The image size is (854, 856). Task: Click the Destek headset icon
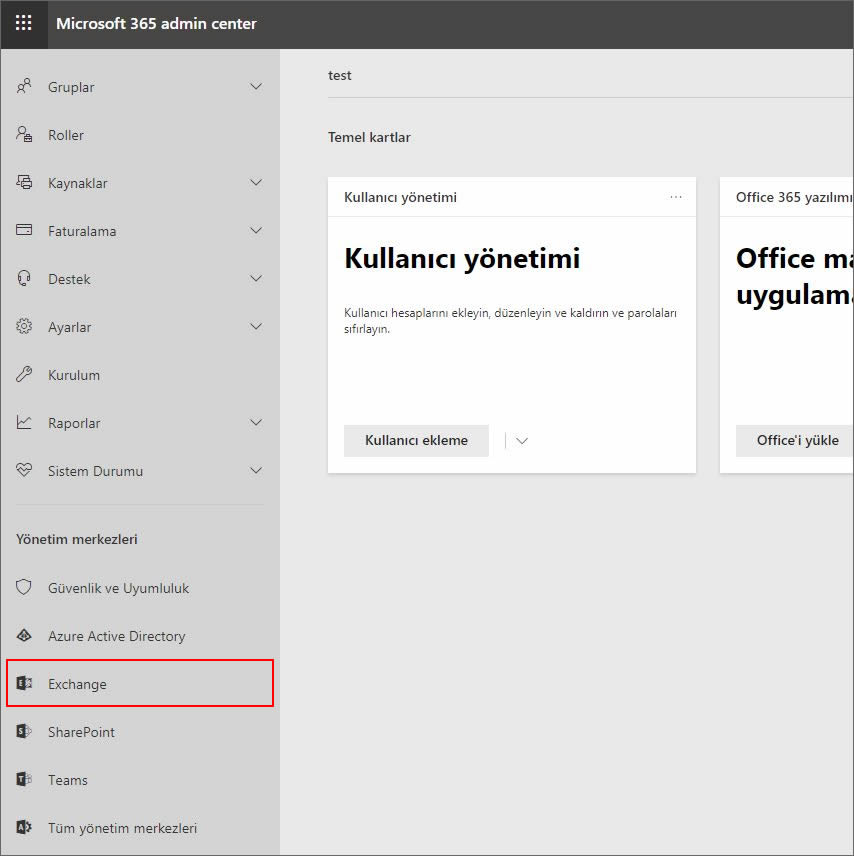(24, 278)
